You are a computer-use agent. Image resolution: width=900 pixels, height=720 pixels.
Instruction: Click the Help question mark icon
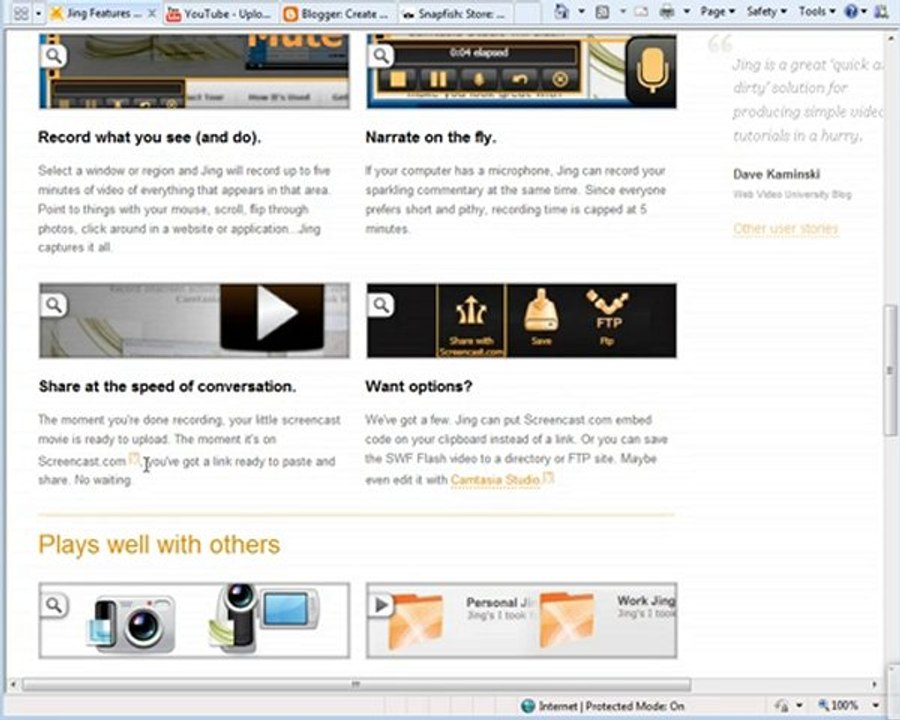(851, 11)
